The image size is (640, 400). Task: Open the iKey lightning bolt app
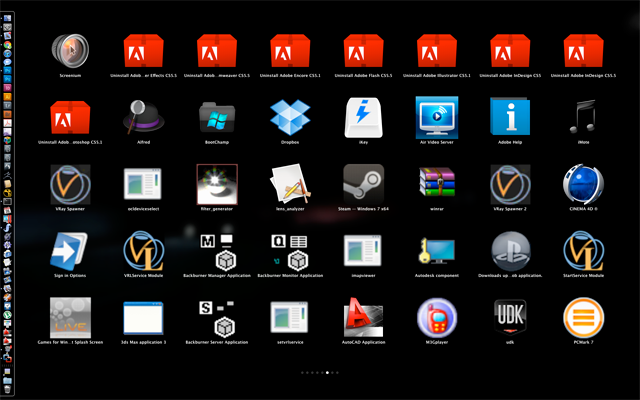click(x=363, y=118)
